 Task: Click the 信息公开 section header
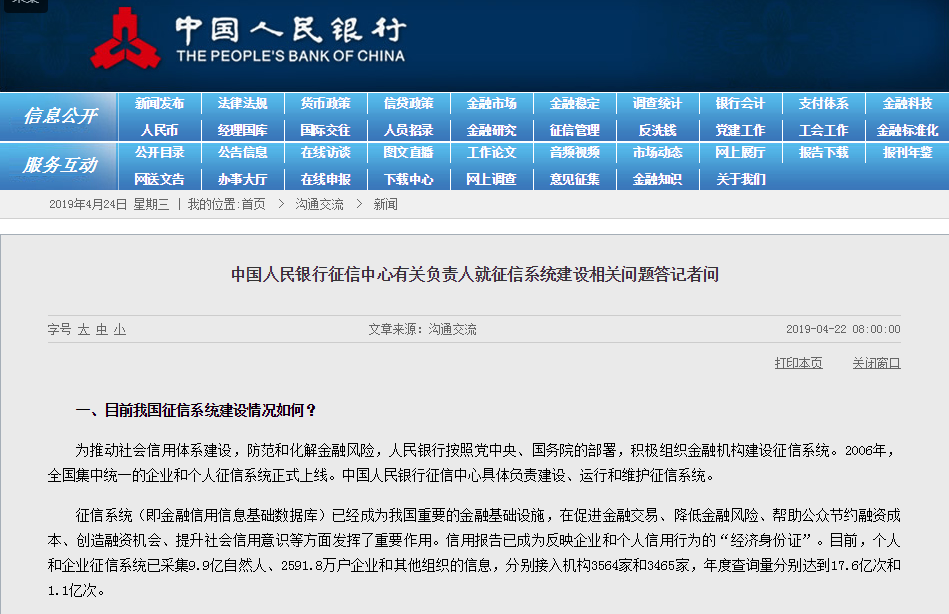59,116
